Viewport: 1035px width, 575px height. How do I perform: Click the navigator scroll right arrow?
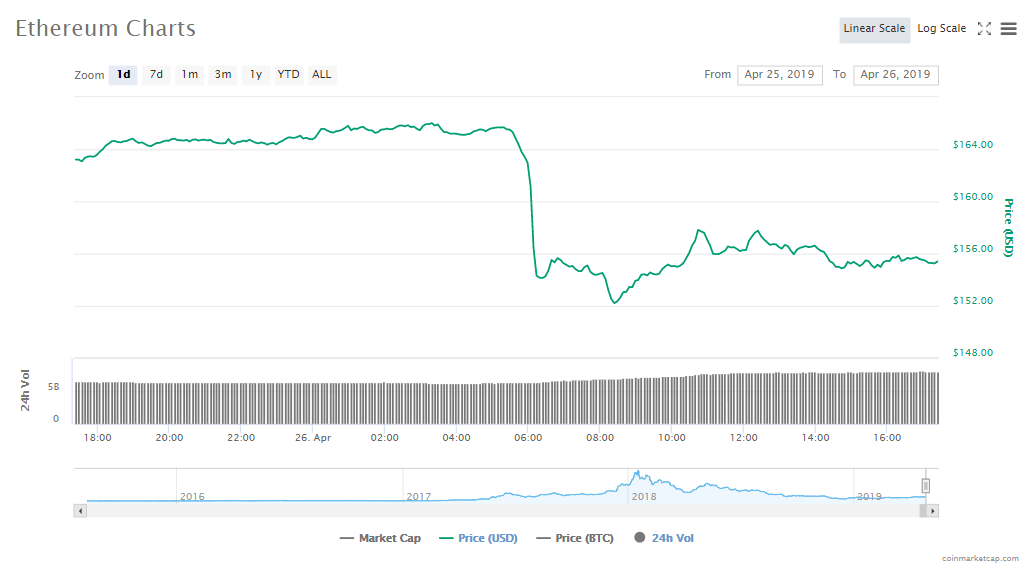[x=932, y=511]
